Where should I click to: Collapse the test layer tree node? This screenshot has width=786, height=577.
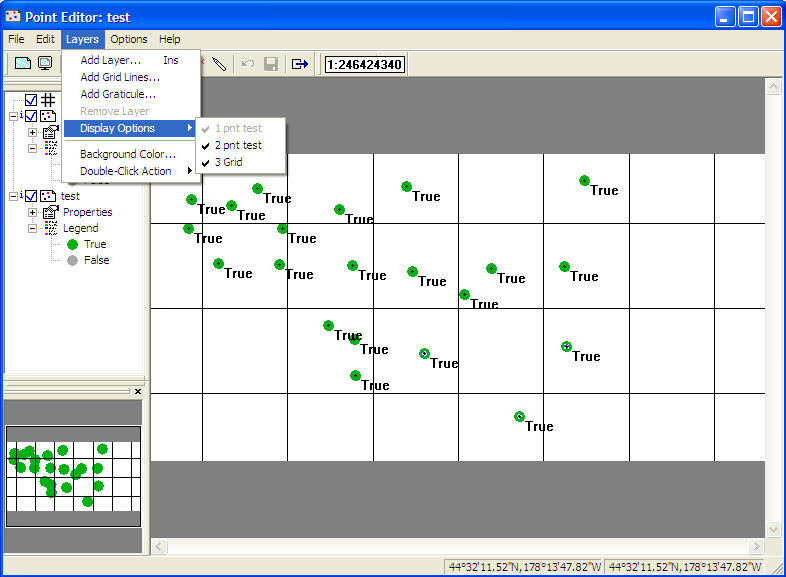pos(14,197)
